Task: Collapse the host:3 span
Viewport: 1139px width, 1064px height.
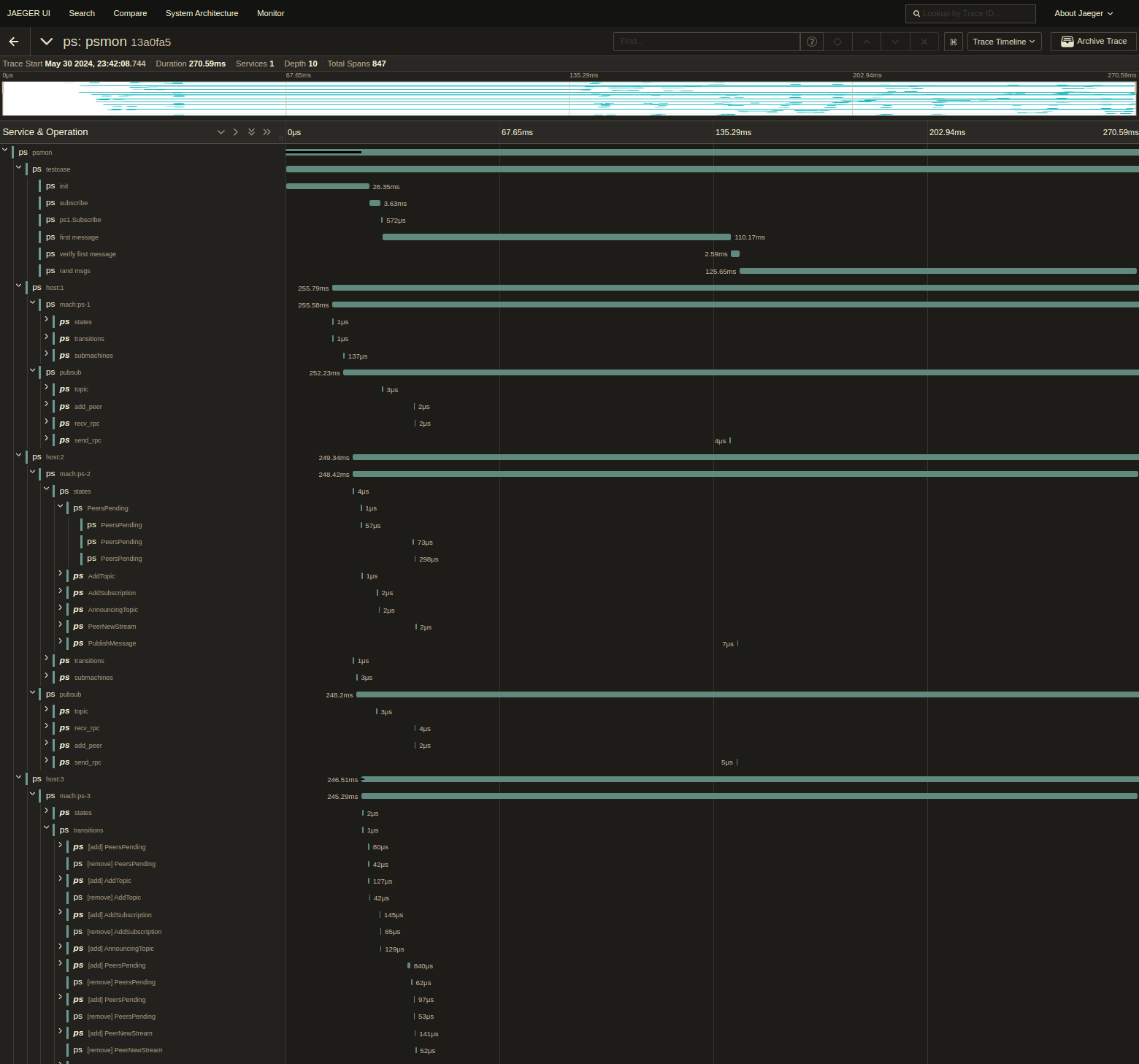Action: (19, 777)
